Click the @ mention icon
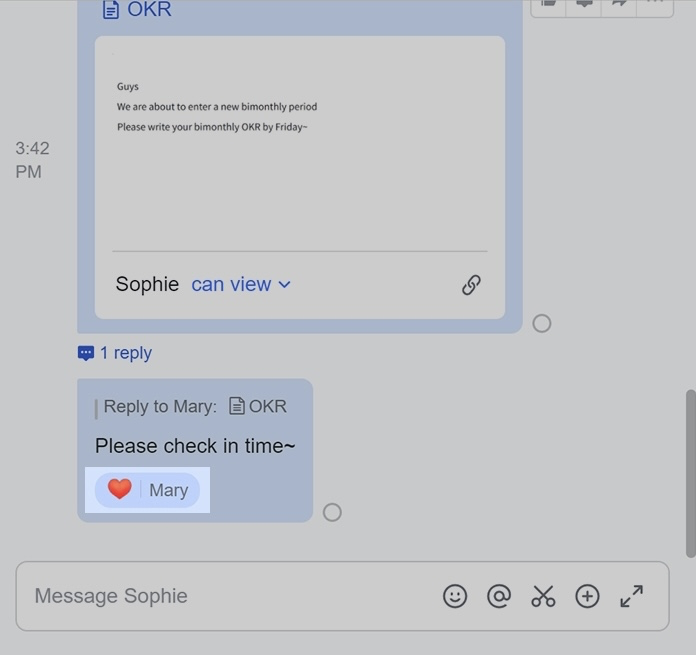Screen dimensions: 696x655 [x=499, y=596]
